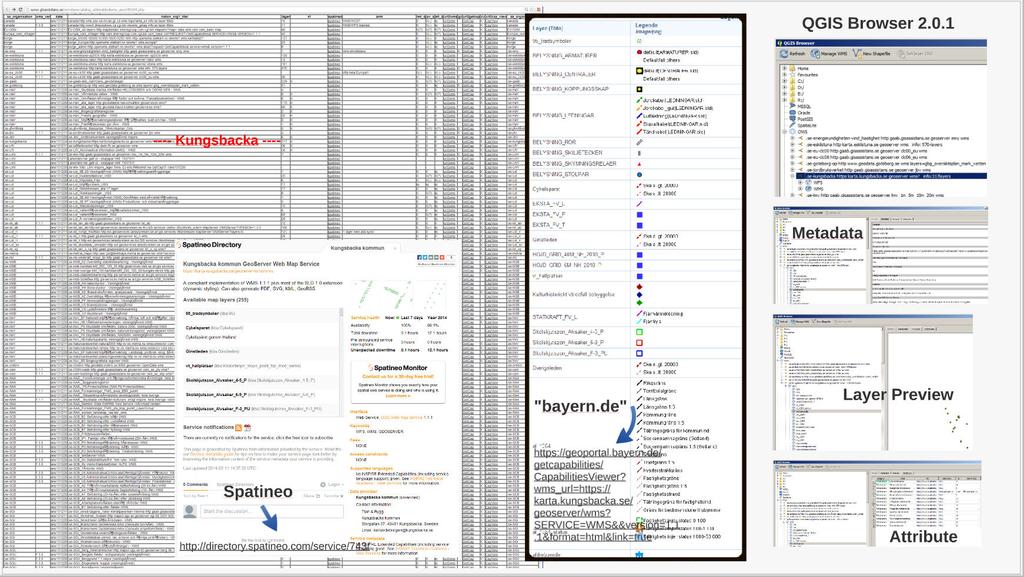This screenshot has height=577, width=1024.
Task: Click the comment discussion input field
Action: coord(272,511)
